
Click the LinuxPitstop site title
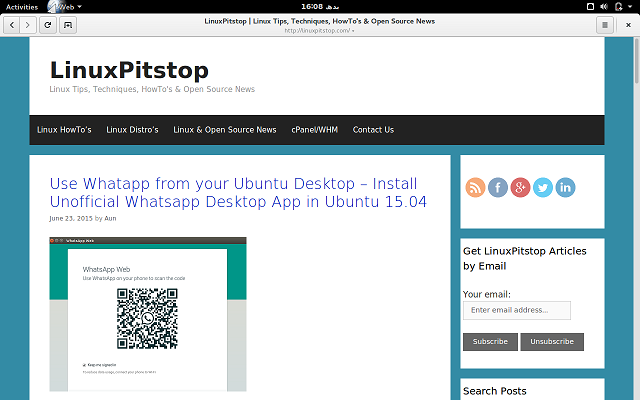pyautogui.click(x=129, y=70)
